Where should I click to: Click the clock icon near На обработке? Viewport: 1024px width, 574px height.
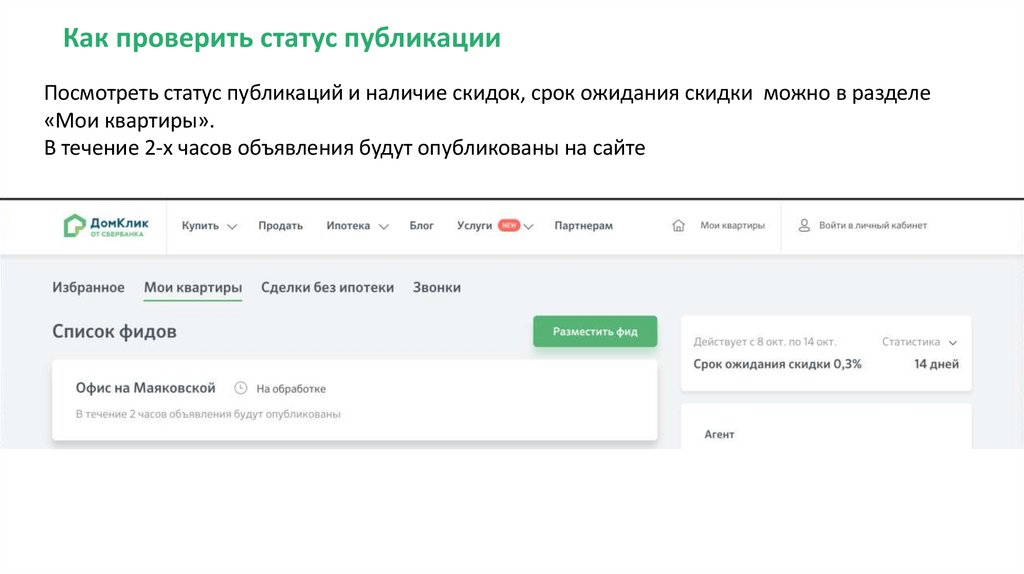(240, 388)
